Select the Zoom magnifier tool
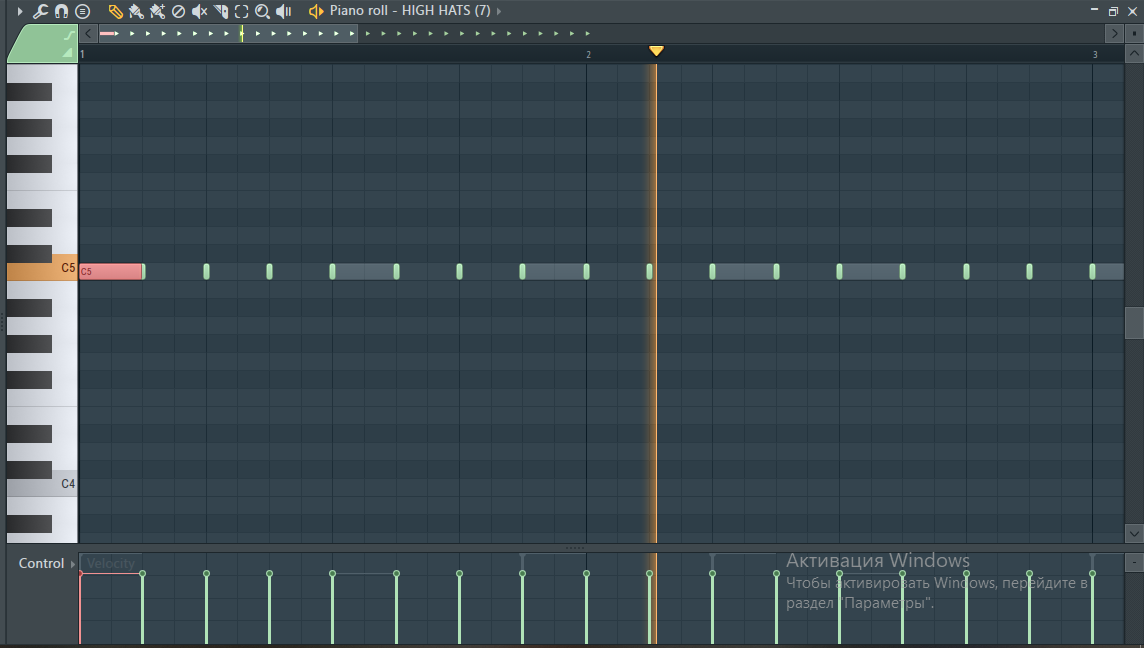 point(262,11)
